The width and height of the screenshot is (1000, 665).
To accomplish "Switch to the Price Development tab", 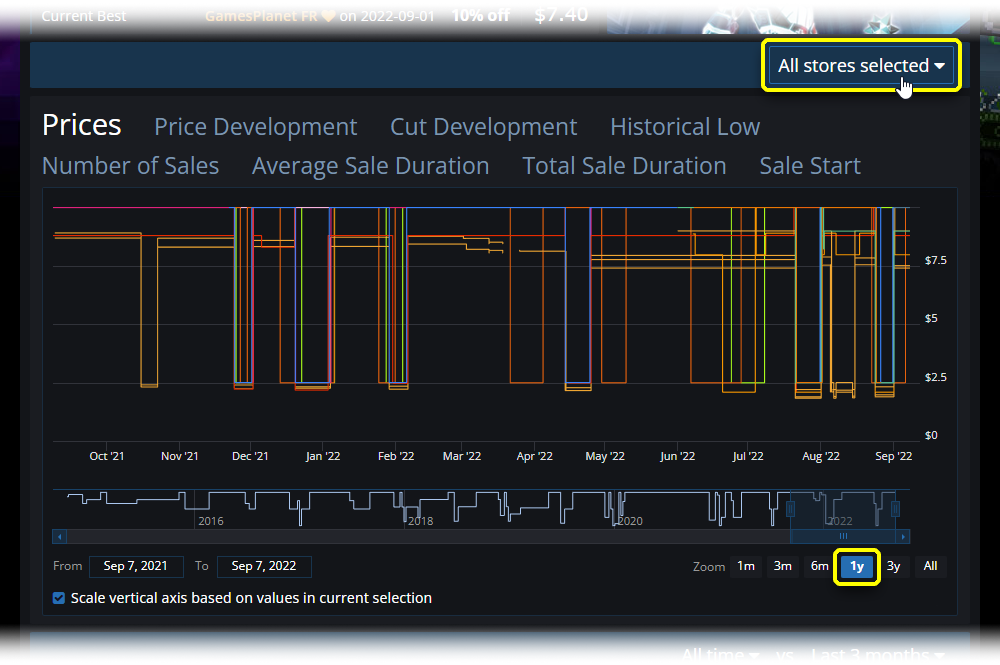I will [x=256, y=127].
